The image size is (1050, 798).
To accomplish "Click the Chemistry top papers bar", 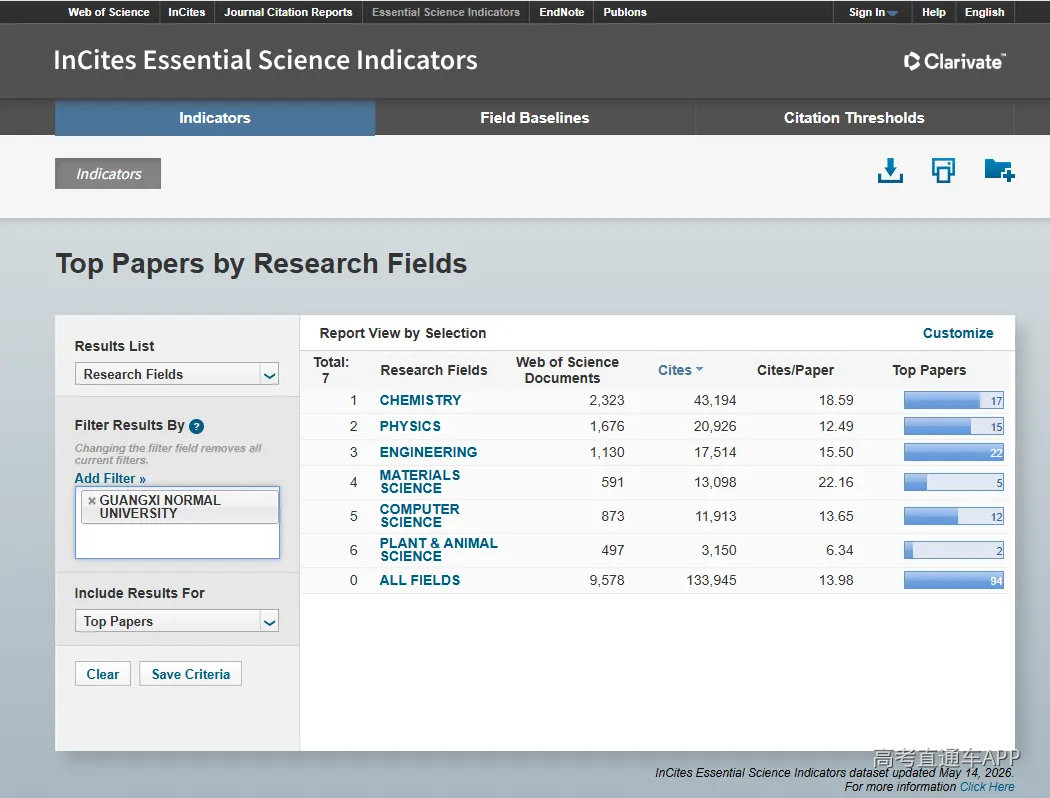I will point(954,400).
